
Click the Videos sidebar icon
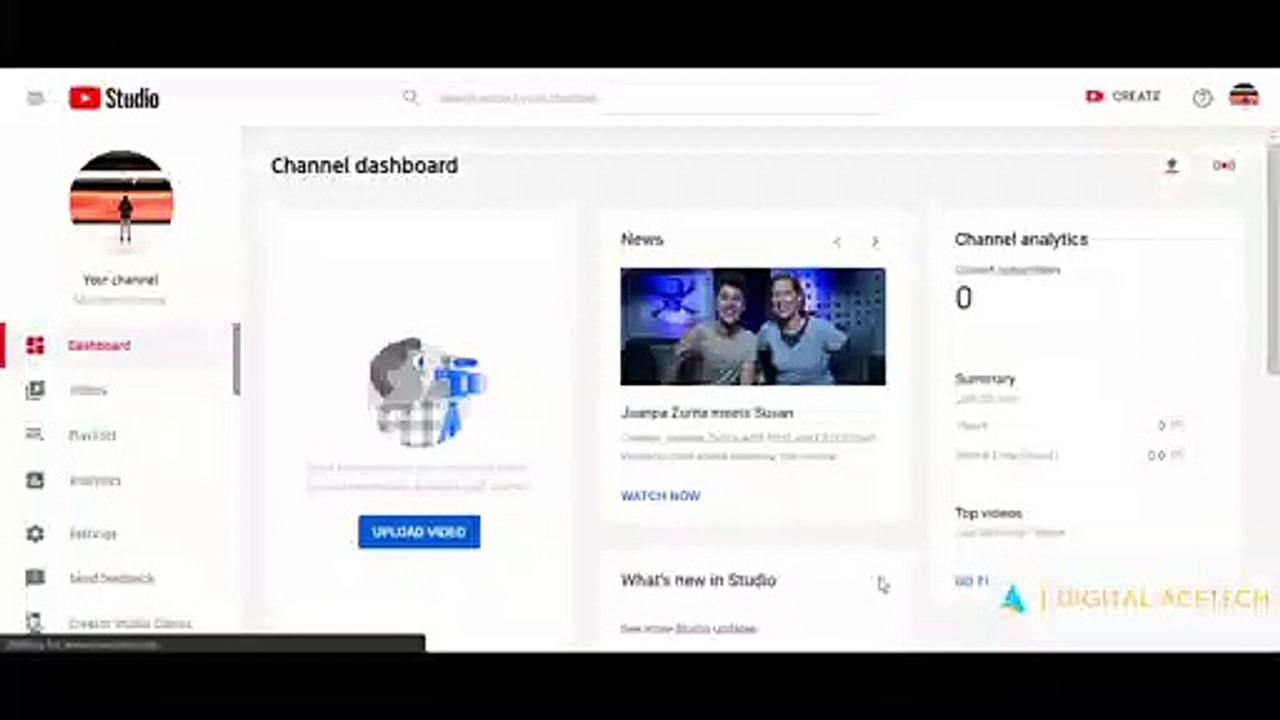click(x=35, y=390)
